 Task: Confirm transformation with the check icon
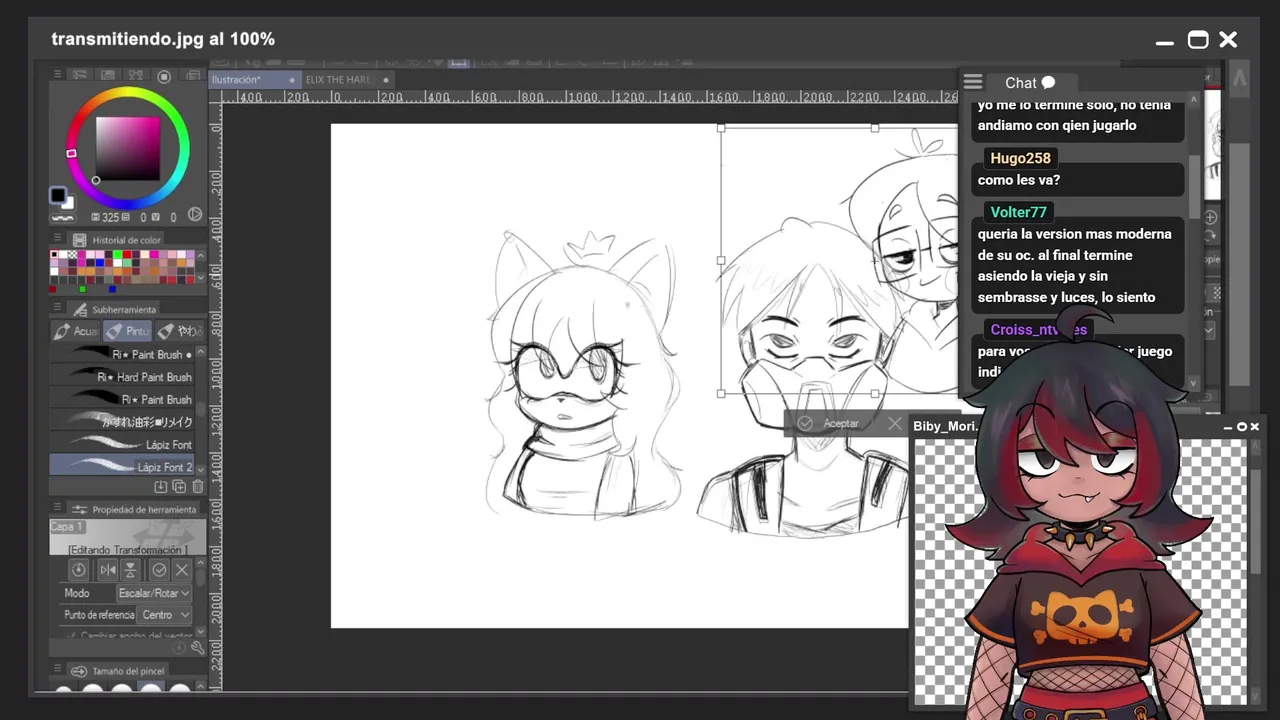coord(159,570)
